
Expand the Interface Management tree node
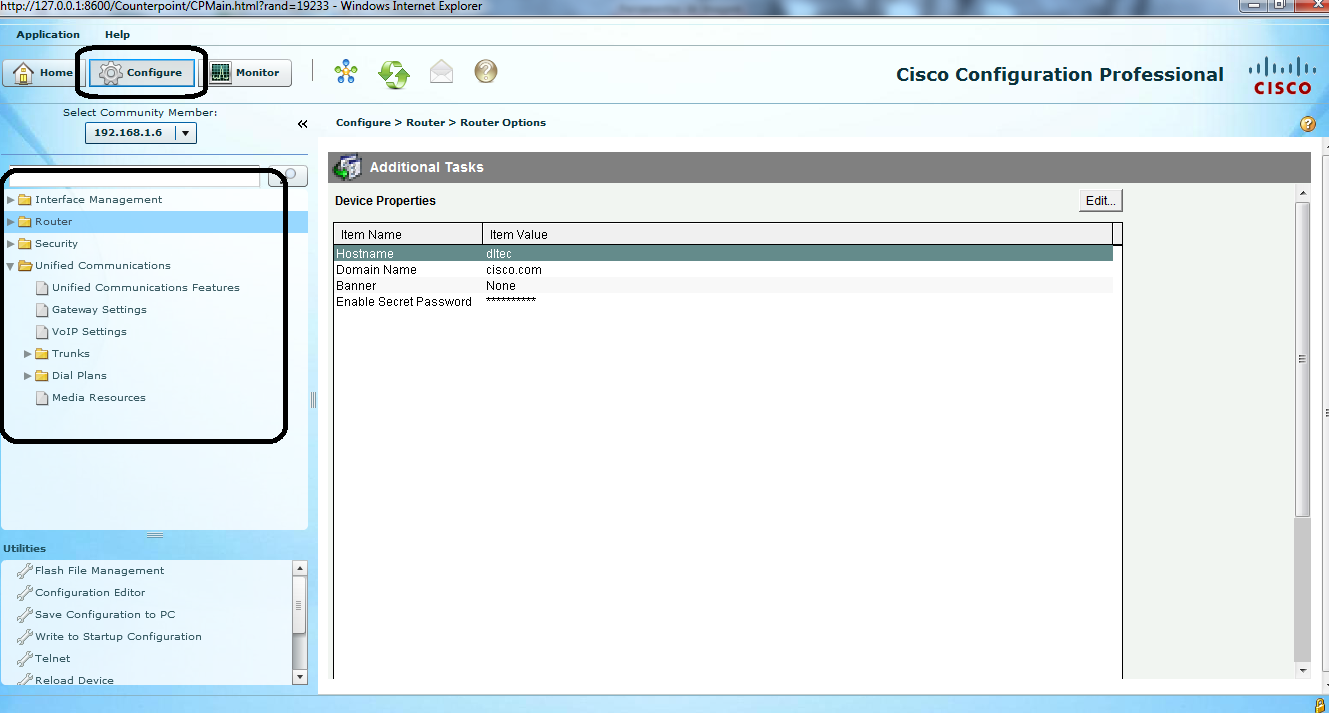tap(11, 200)
